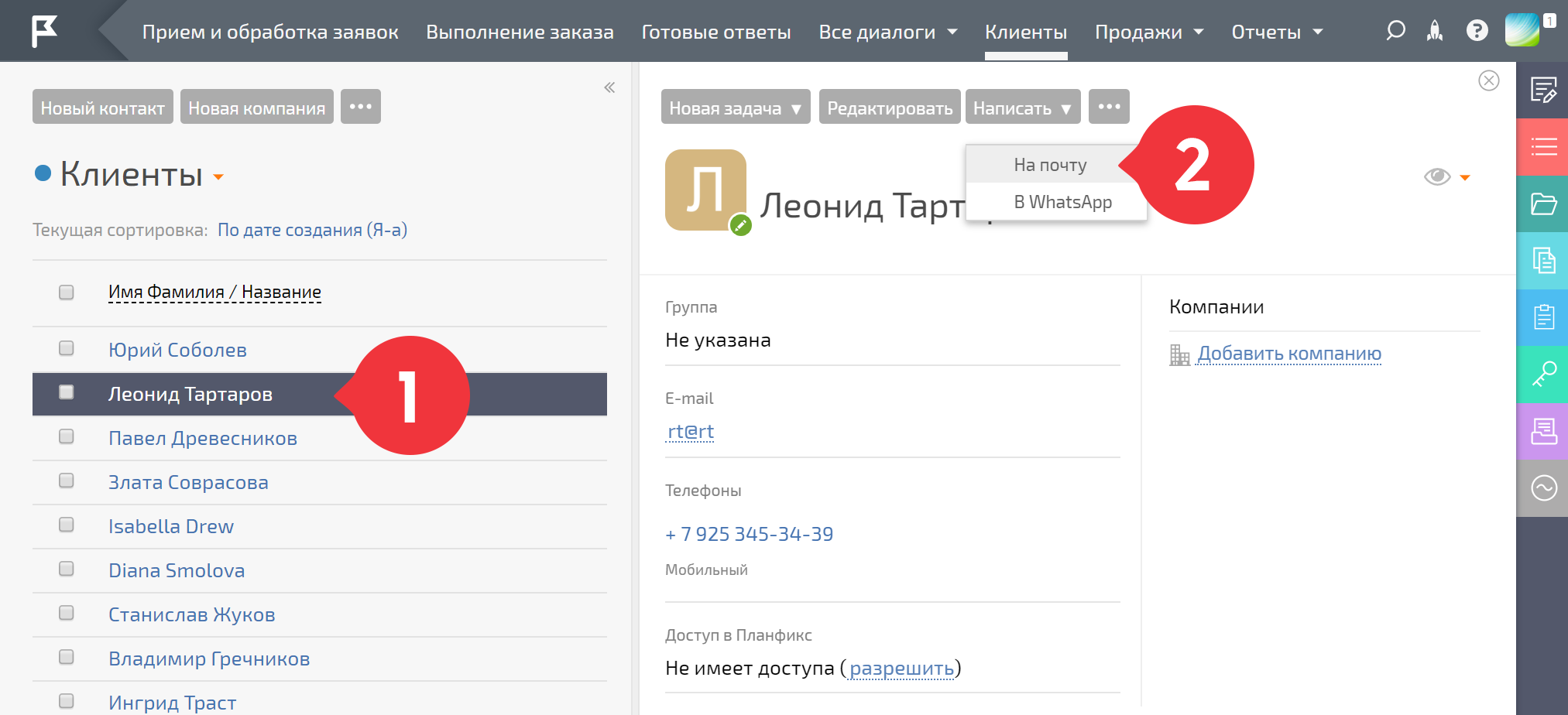
Task: Open the gray wave circle icon in sidebar
Action: 1543,487
